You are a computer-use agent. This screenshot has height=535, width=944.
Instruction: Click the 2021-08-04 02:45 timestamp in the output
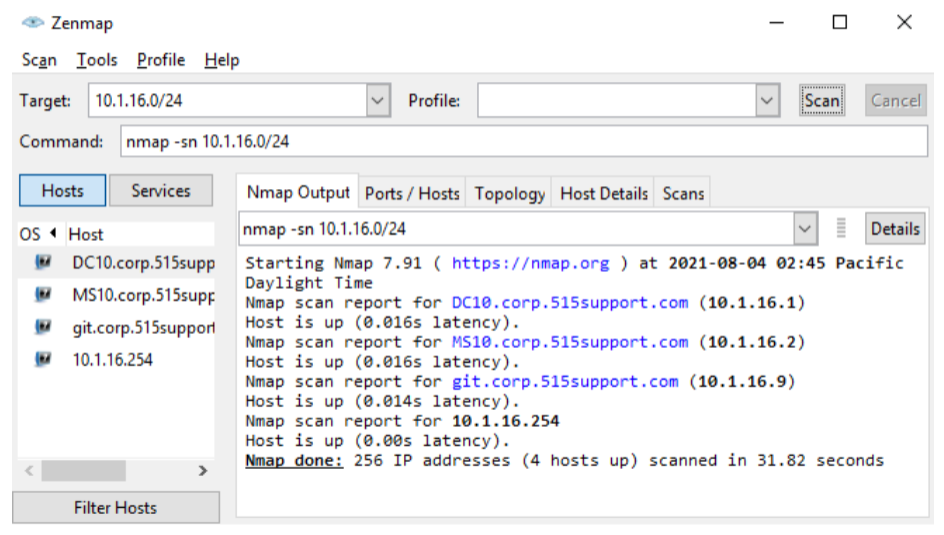click(x=747, y=263)
